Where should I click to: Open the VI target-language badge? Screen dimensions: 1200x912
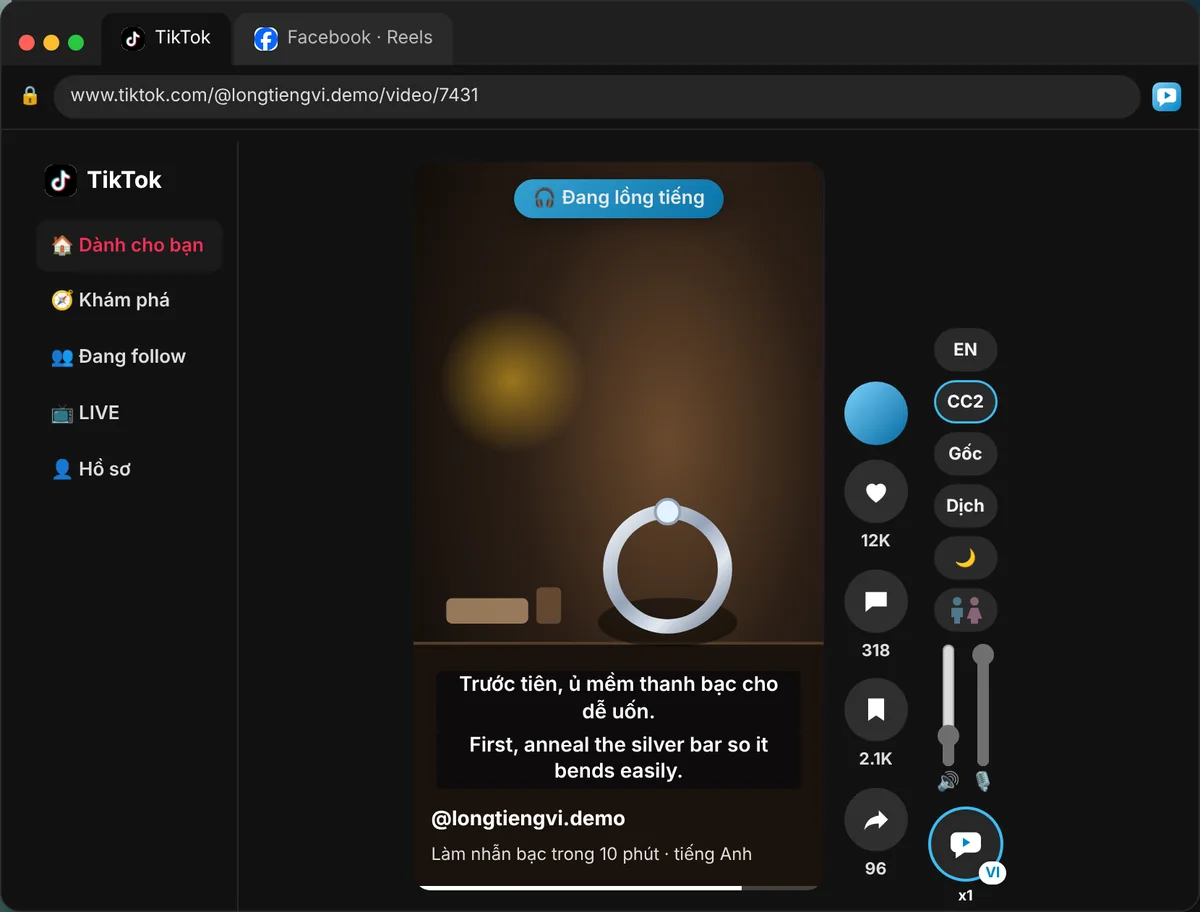(992, 872)
